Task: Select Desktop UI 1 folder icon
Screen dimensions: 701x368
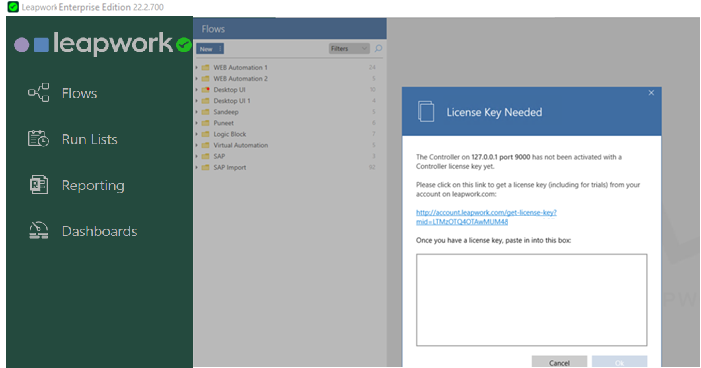Action: pyautogui.click(x=206, y=101)
